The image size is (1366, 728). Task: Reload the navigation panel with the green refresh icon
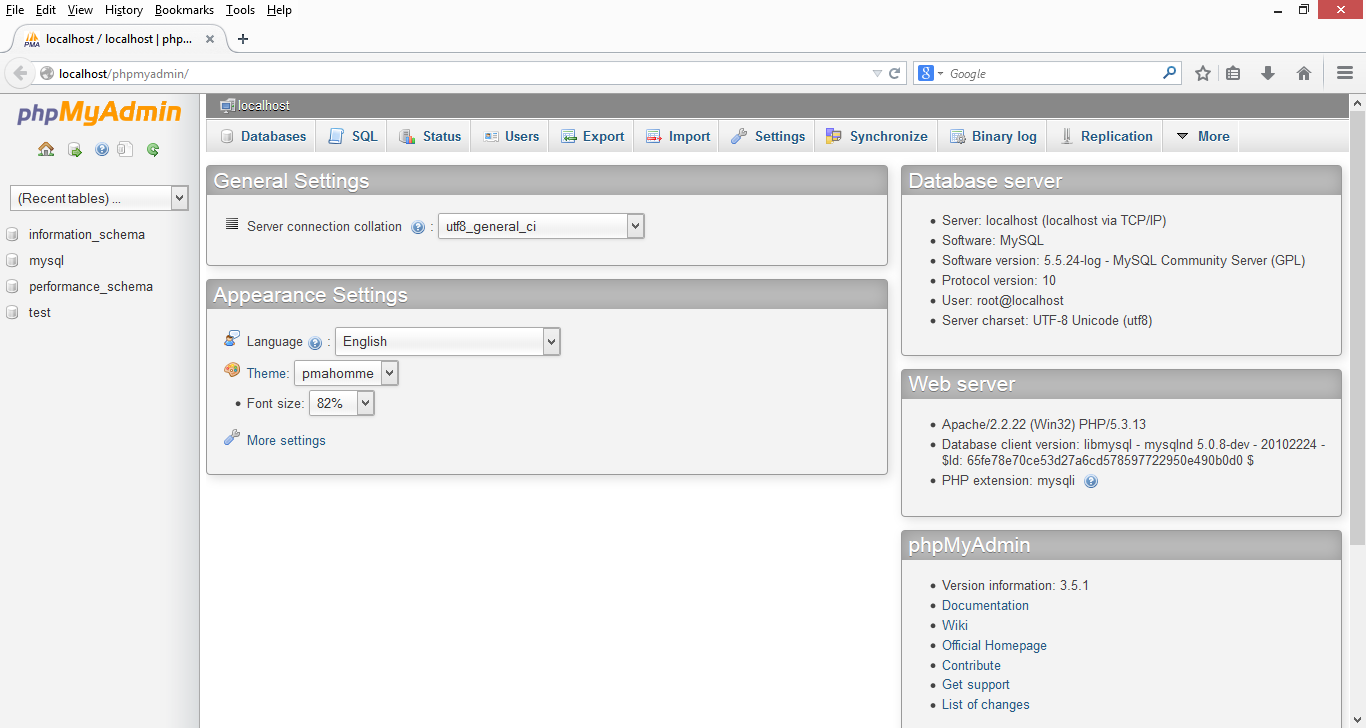[151, 149]
